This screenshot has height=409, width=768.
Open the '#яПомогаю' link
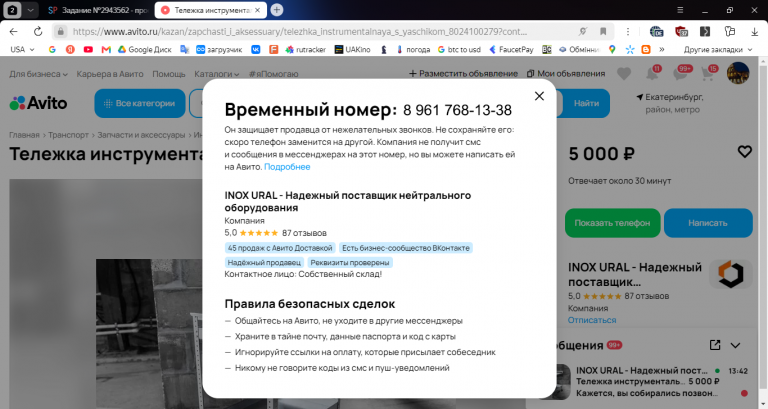pos(273,74)
